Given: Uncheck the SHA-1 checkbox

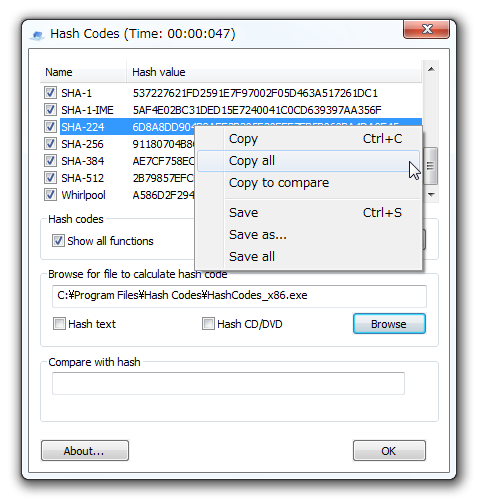Looking at the screenshot, I should point(50,92).
